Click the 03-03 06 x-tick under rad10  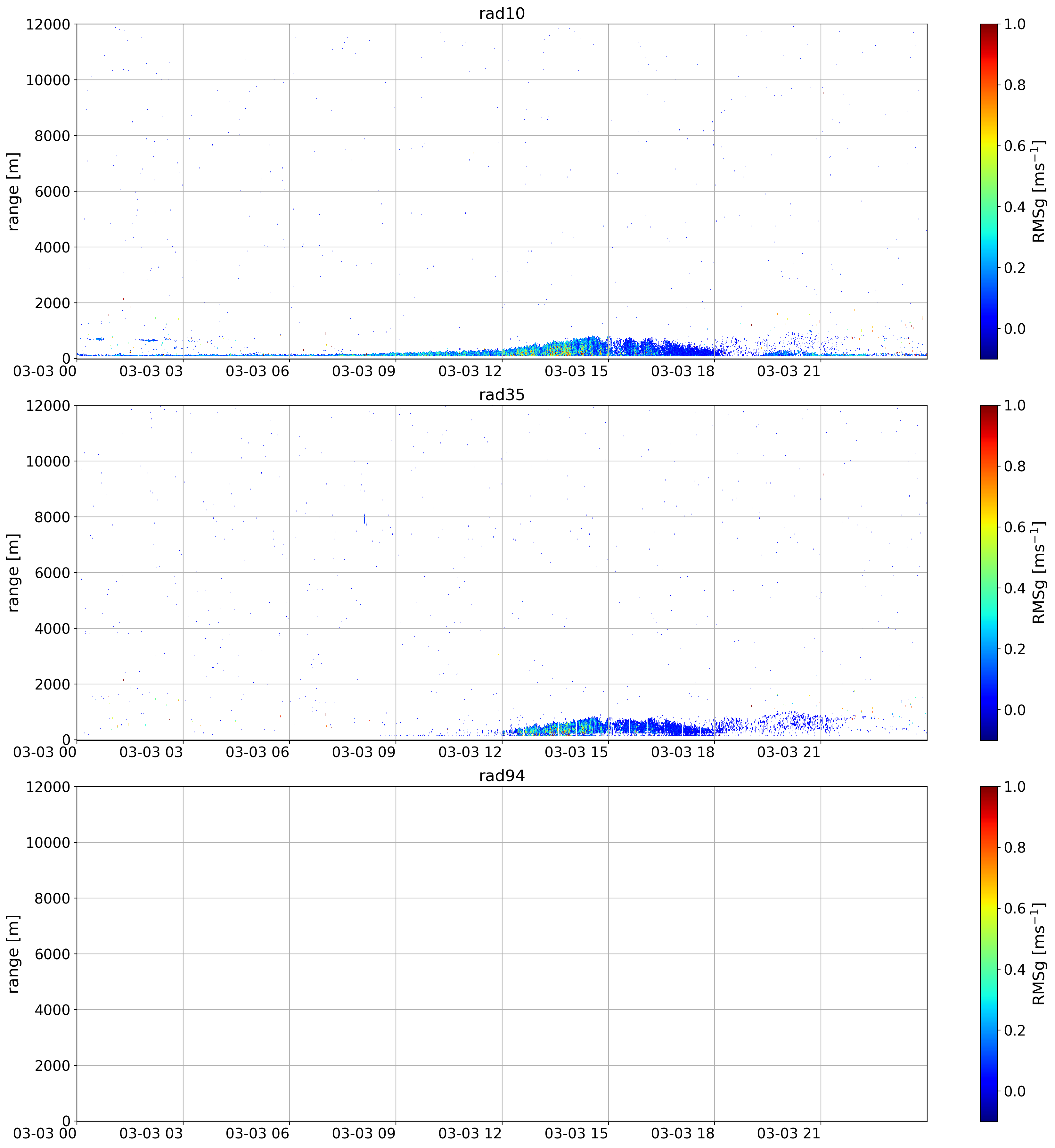click(258, 371)
